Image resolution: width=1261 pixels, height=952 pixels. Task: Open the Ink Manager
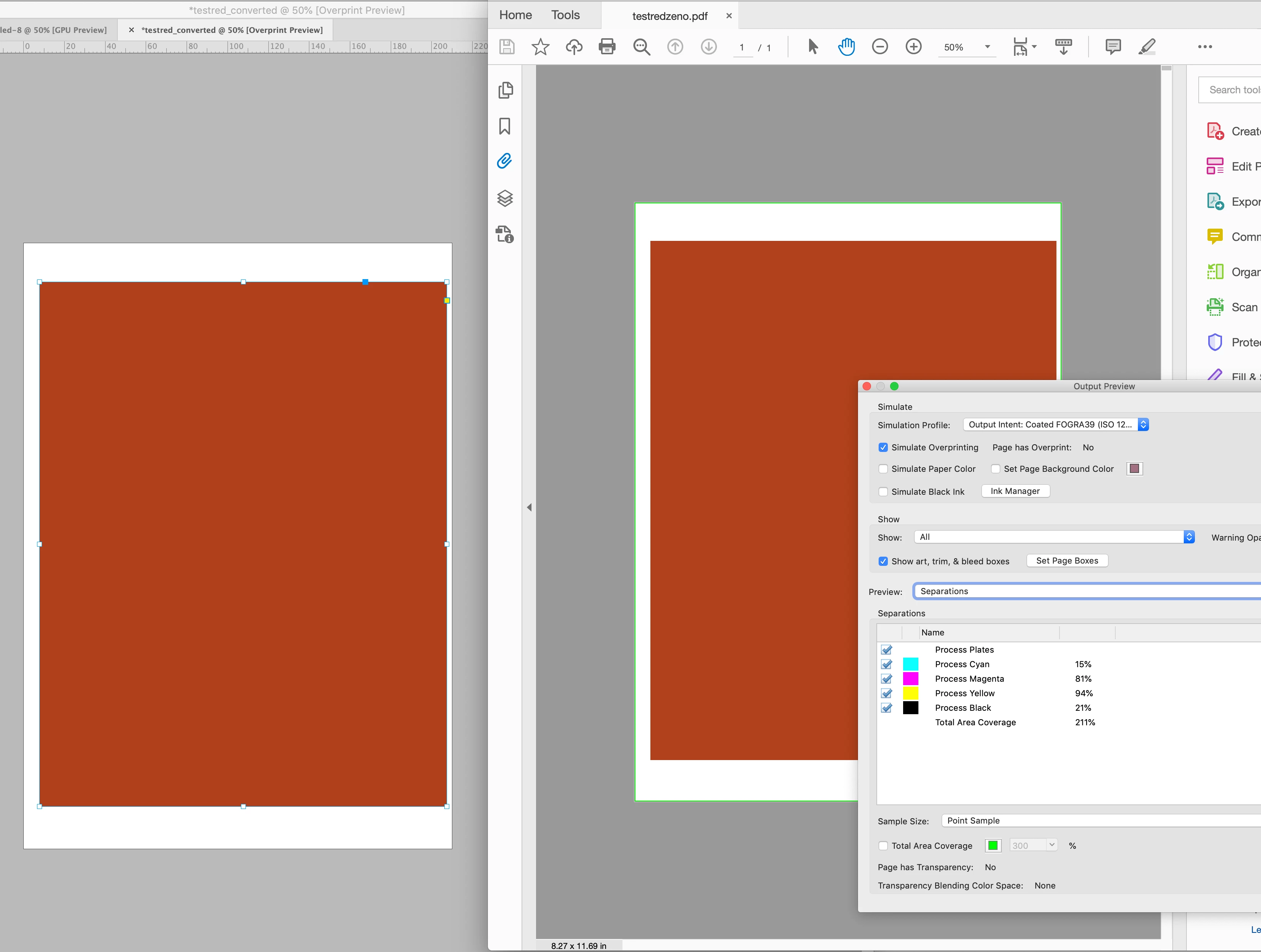[1015, 491]
